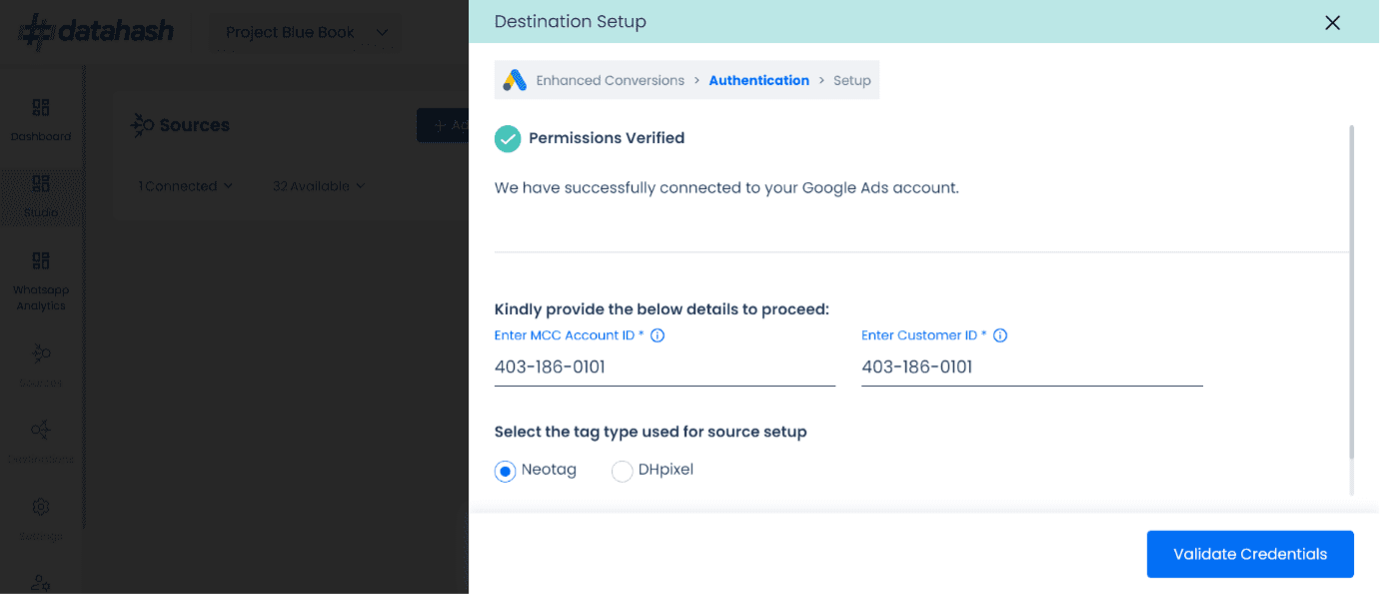
Task: Click the 'Destination Setup' title
Action: [571, 22]
